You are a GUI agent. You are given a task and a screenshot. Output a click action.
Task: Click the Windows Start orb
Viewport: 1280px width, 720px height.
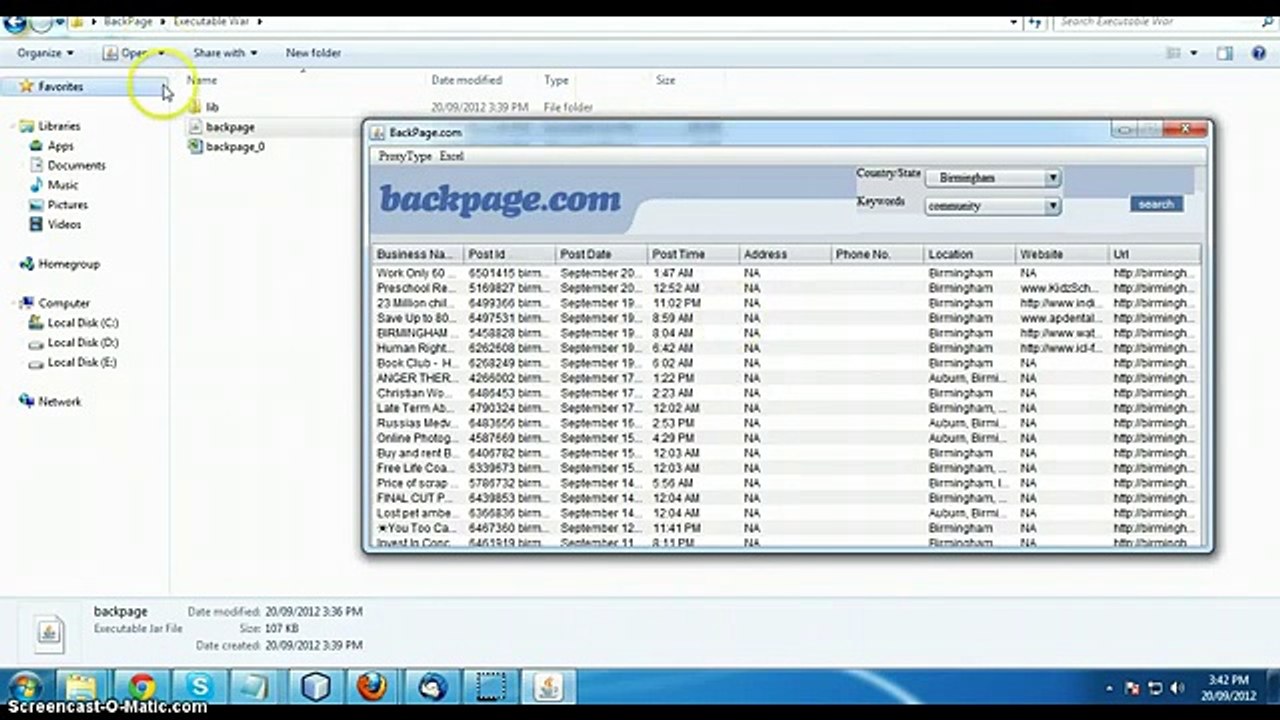pos(24,686)
